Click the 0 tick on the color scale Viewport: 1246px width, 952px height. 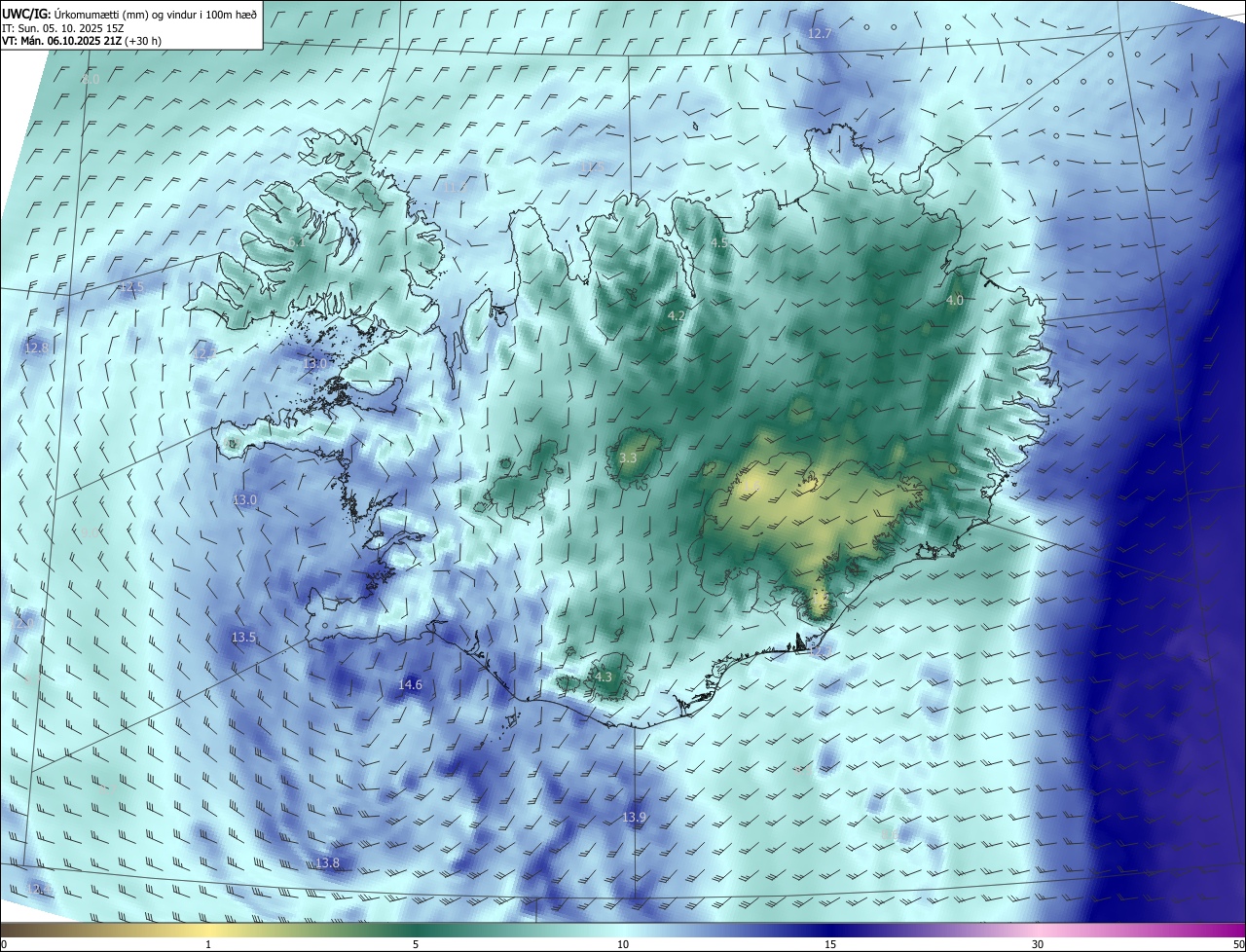(3, 944)
